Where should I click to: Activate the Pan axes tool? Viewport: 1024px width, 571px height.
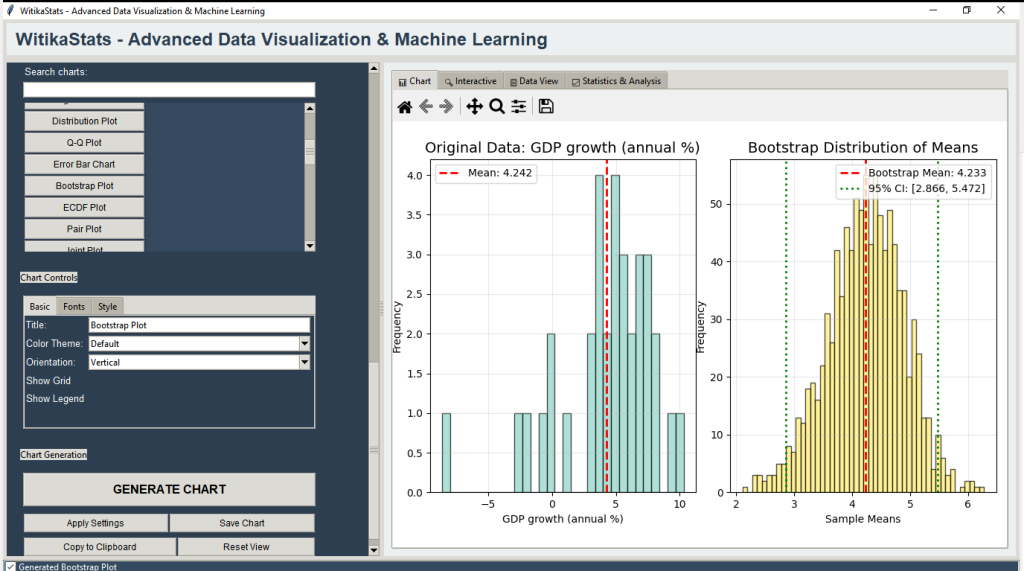(x=475, y=106)
